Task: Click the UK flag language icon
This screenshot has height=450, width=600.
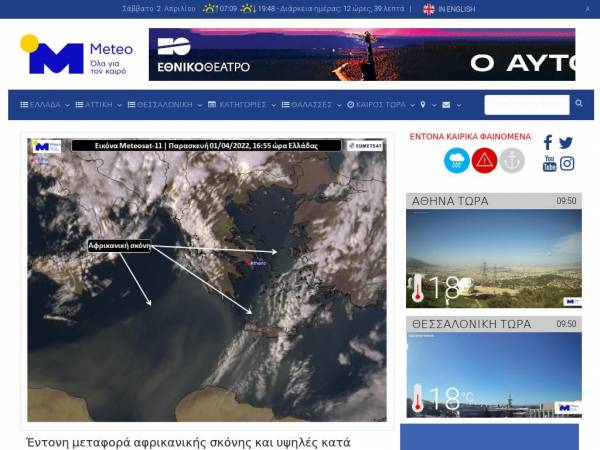Action: click(429, 9)
